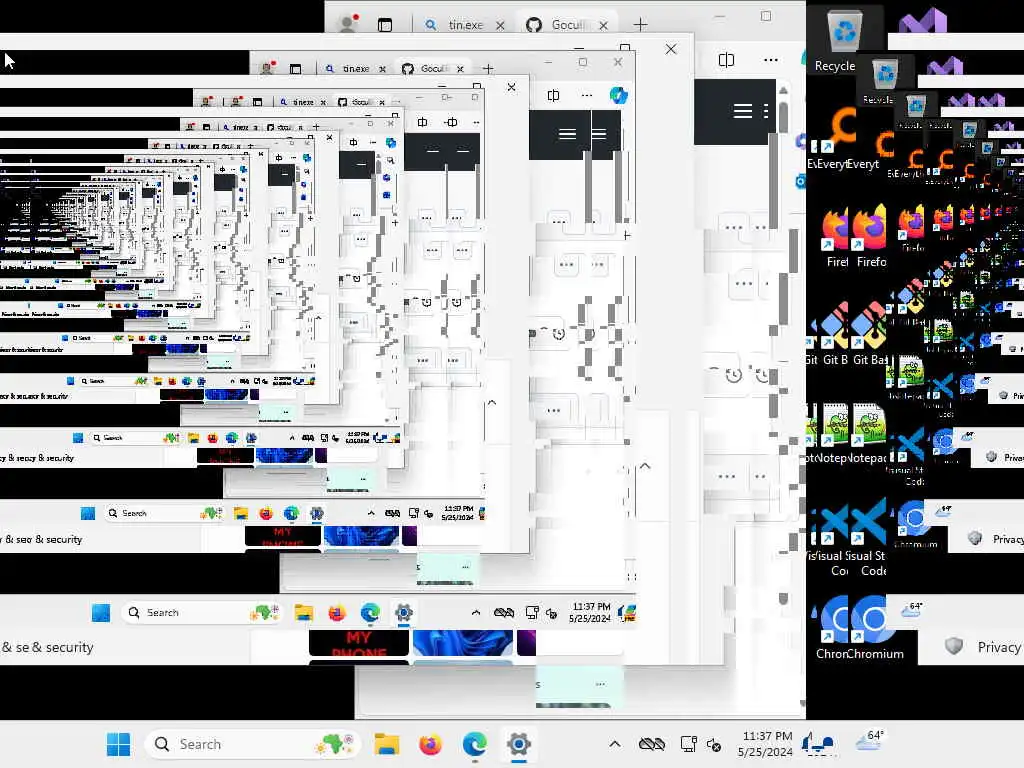Open Settings gear icon on bottom taskbar

coord(519,744)
